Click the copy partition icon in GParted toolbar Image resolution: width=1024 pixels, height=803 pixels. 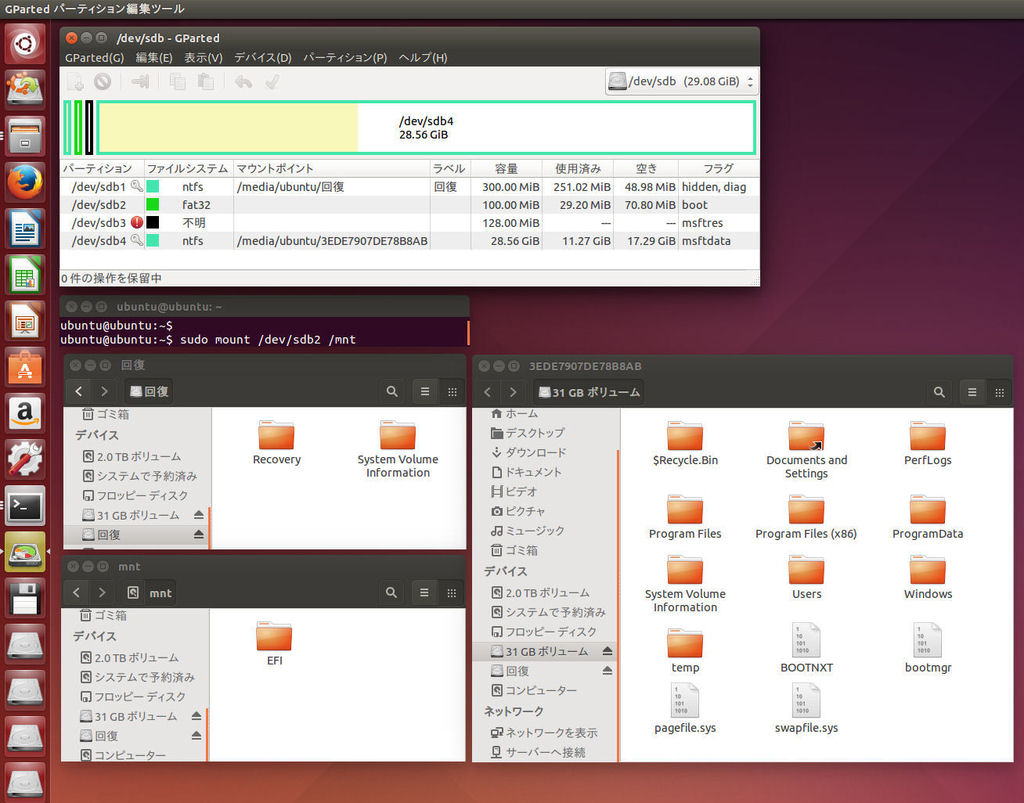(x=177, y=82)
